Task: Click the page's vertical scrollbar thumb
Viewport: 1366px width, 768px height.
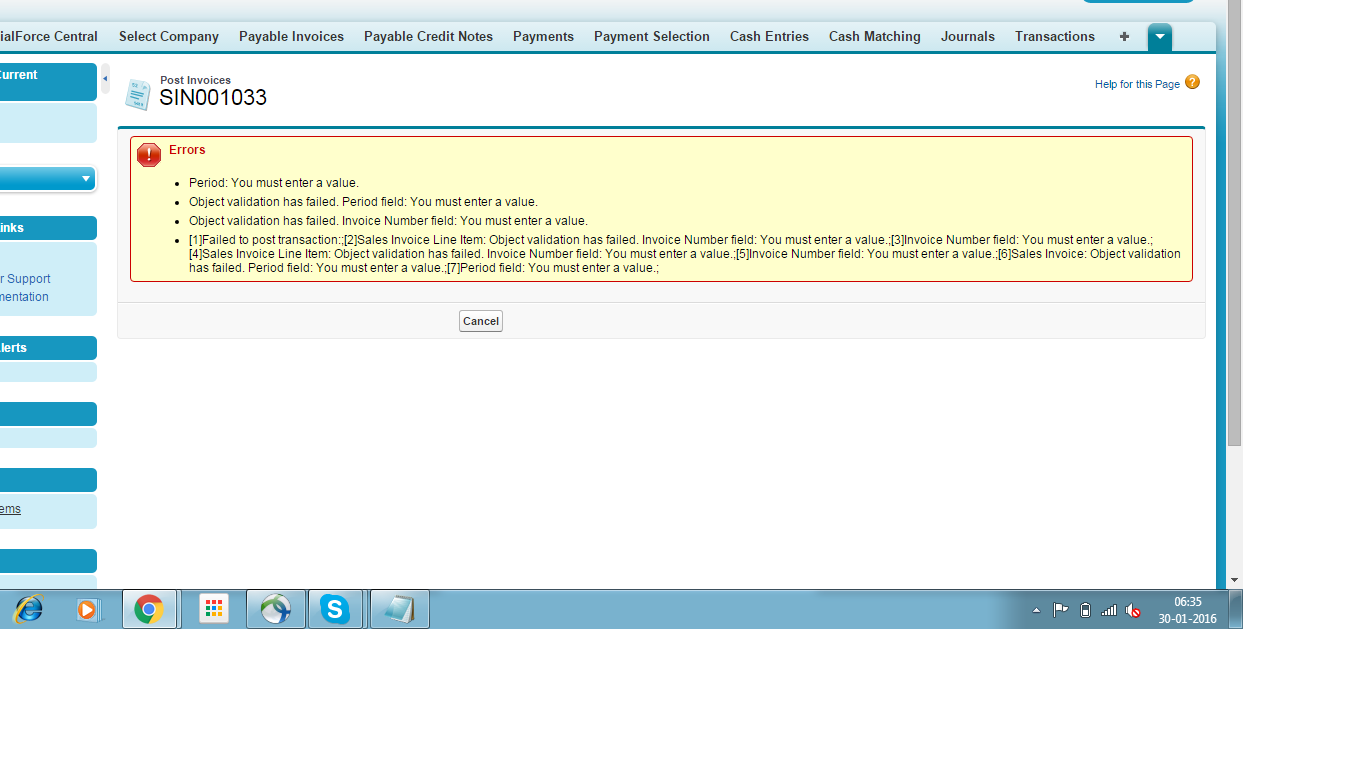Action: tap(1234, 222)
